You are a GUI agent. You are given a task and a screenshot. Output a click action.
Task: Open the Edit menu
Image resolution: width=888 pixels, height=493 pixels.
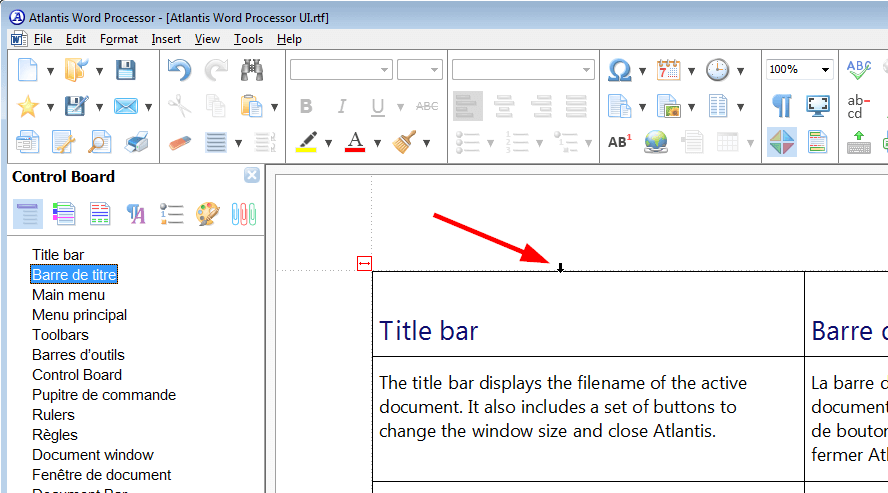point(76,39)
